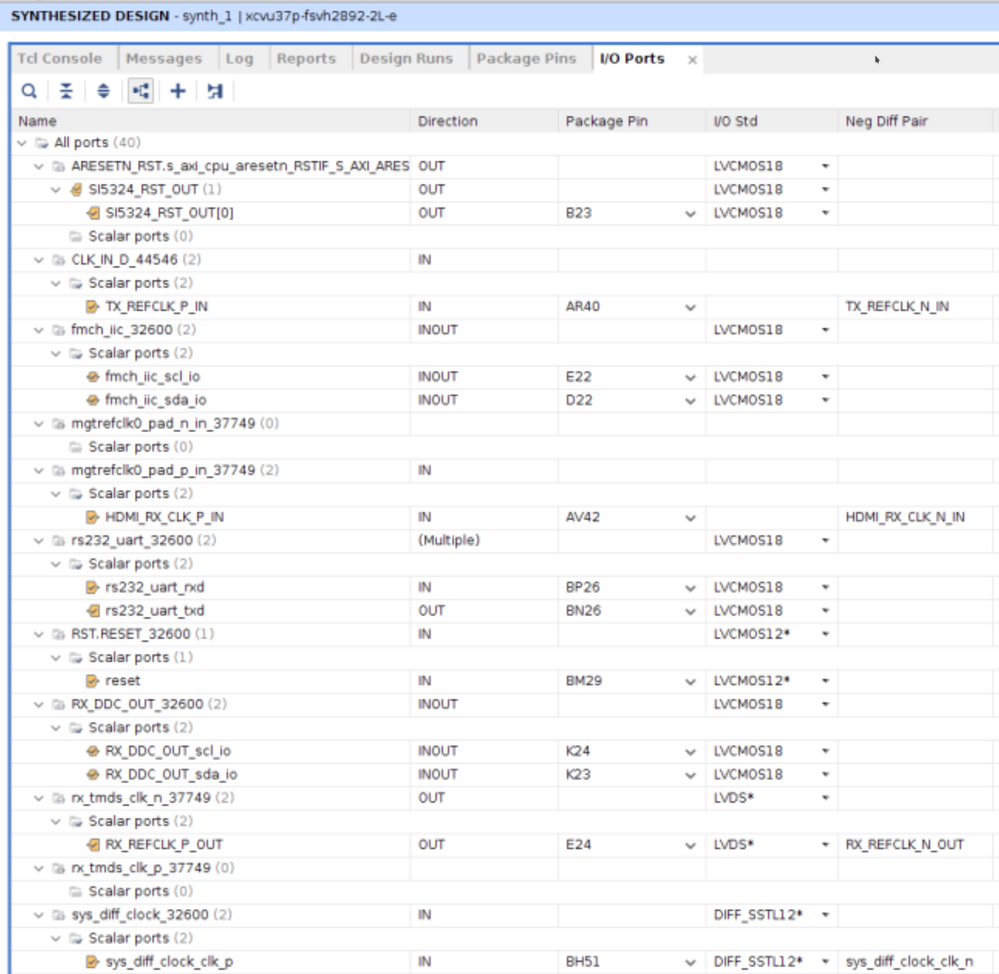This screenshot has width=999, height=974.
Task: Open package pin dropdown for TX_REFCLK_P_IN
Action: pyautogui.click(x=690, y=308)
